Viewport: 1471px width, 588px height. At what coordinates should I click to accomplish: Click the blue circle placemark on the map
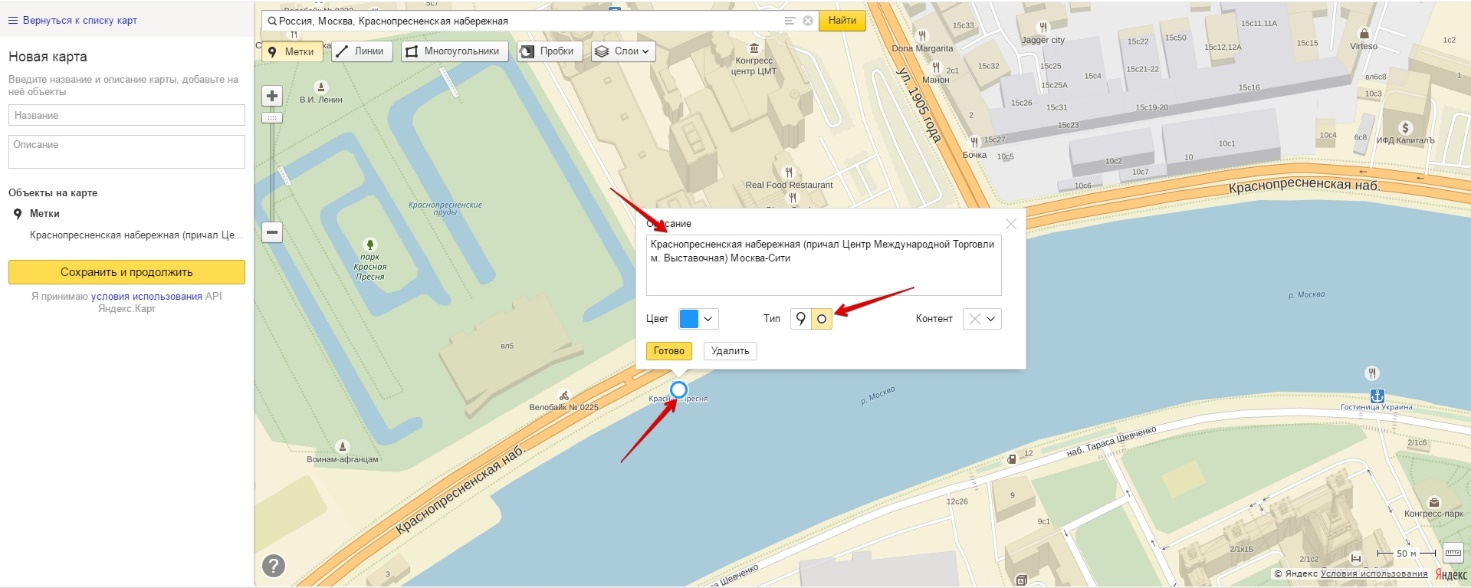679,390
